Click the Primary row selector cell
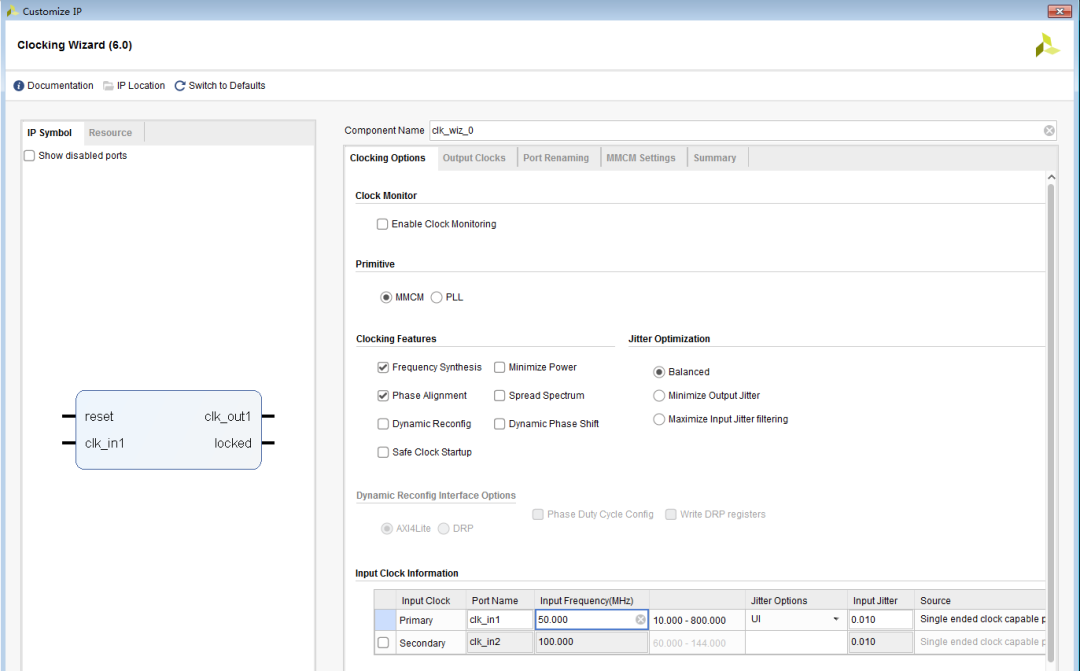Image resolution: width=1080 pixels, height=671 pixels. (x=385, y=619)
